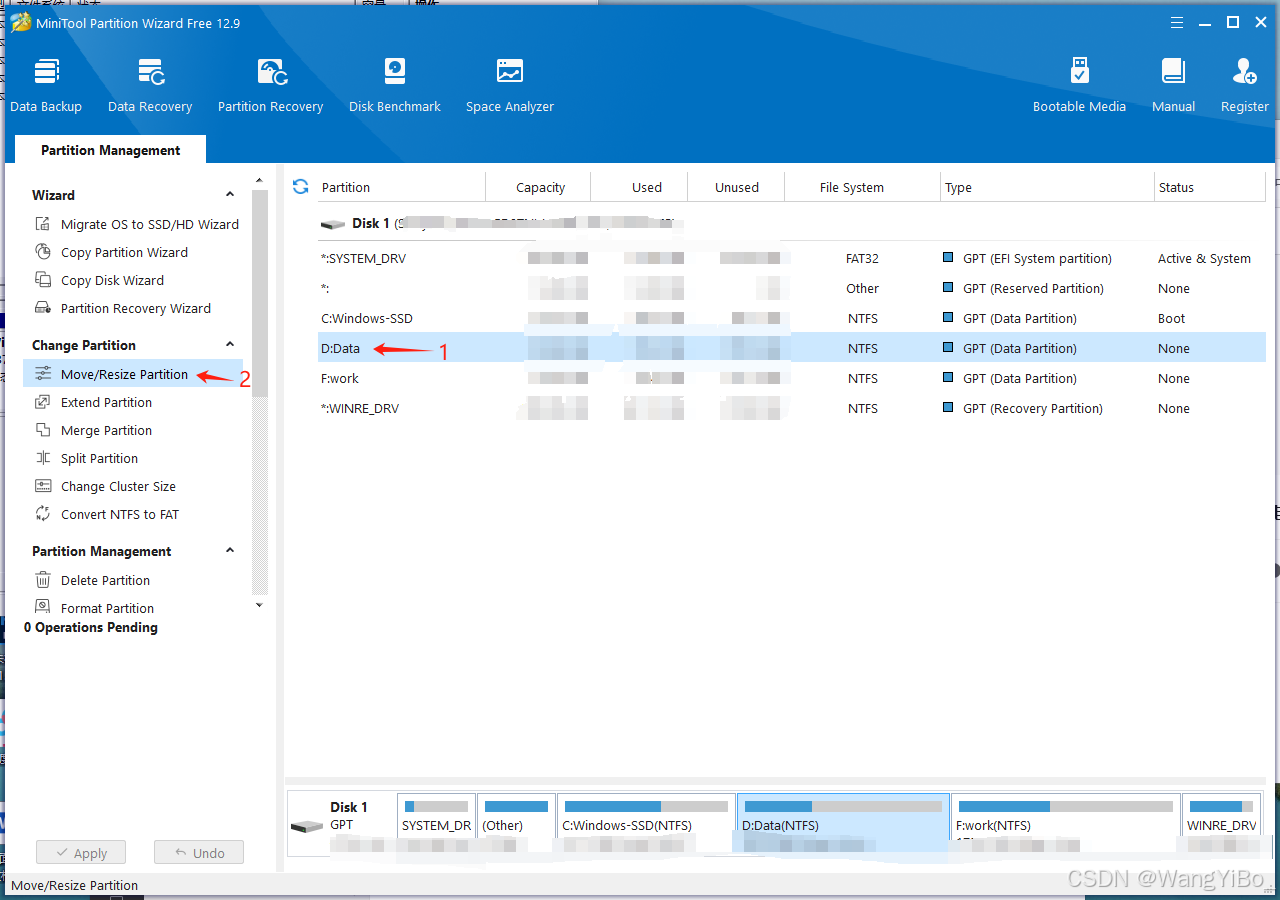Launch the Data Recovery tool

150,86
